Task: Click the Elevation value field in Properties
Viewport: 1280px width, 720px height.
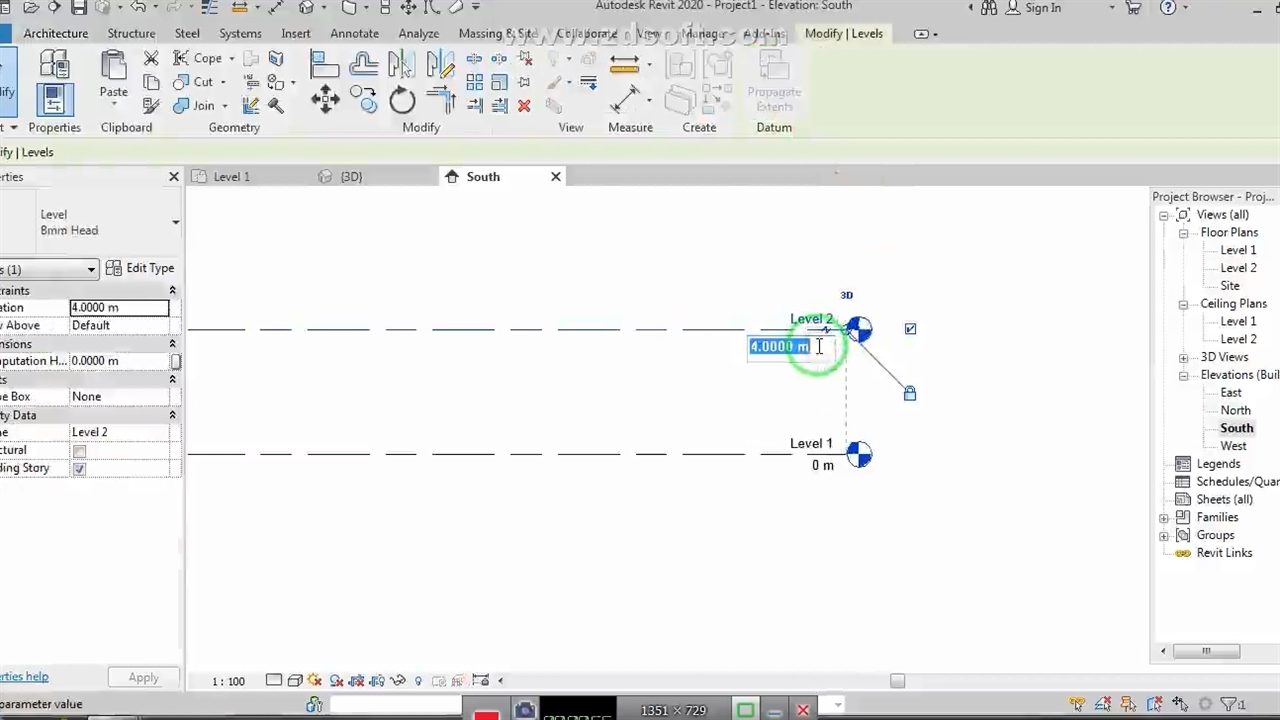Action: pyautogui.click(x=119, y=308)
